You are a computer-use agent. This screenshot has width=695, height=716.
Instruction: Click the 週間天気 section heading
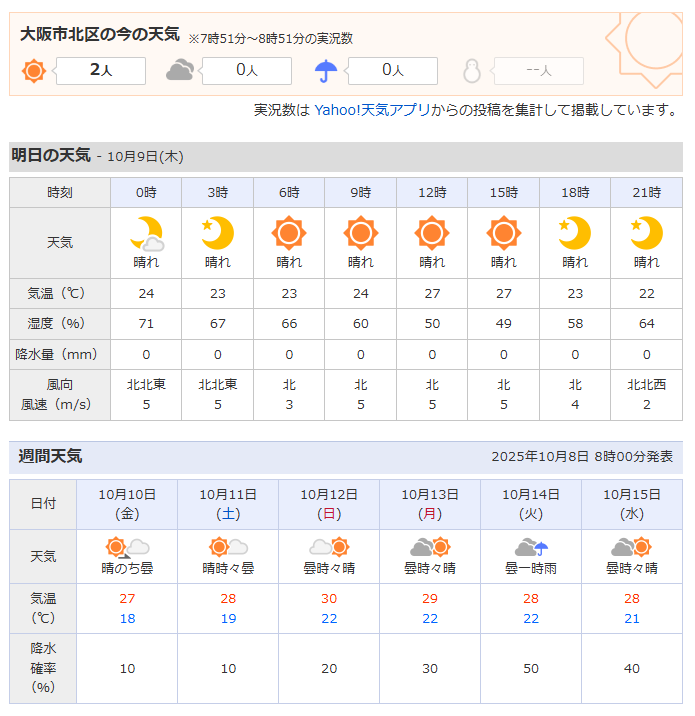click(x=51, y=456)
